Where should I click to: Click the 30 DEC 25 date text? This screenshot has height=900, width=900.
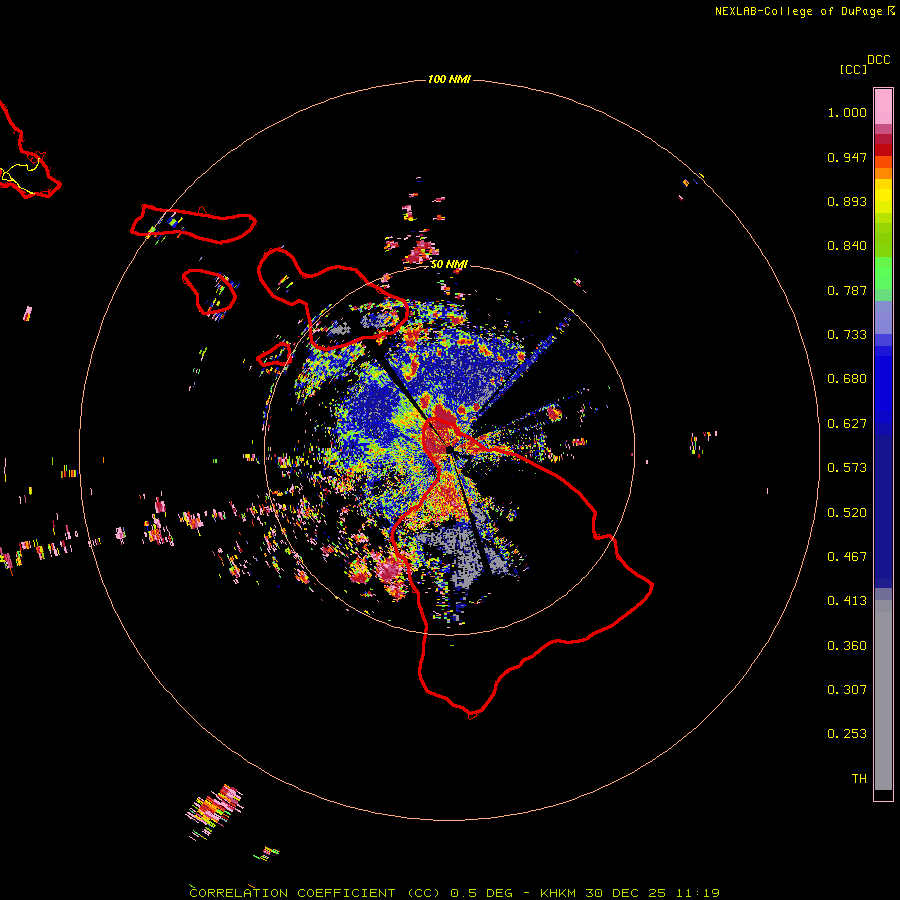tap(626, 893)
